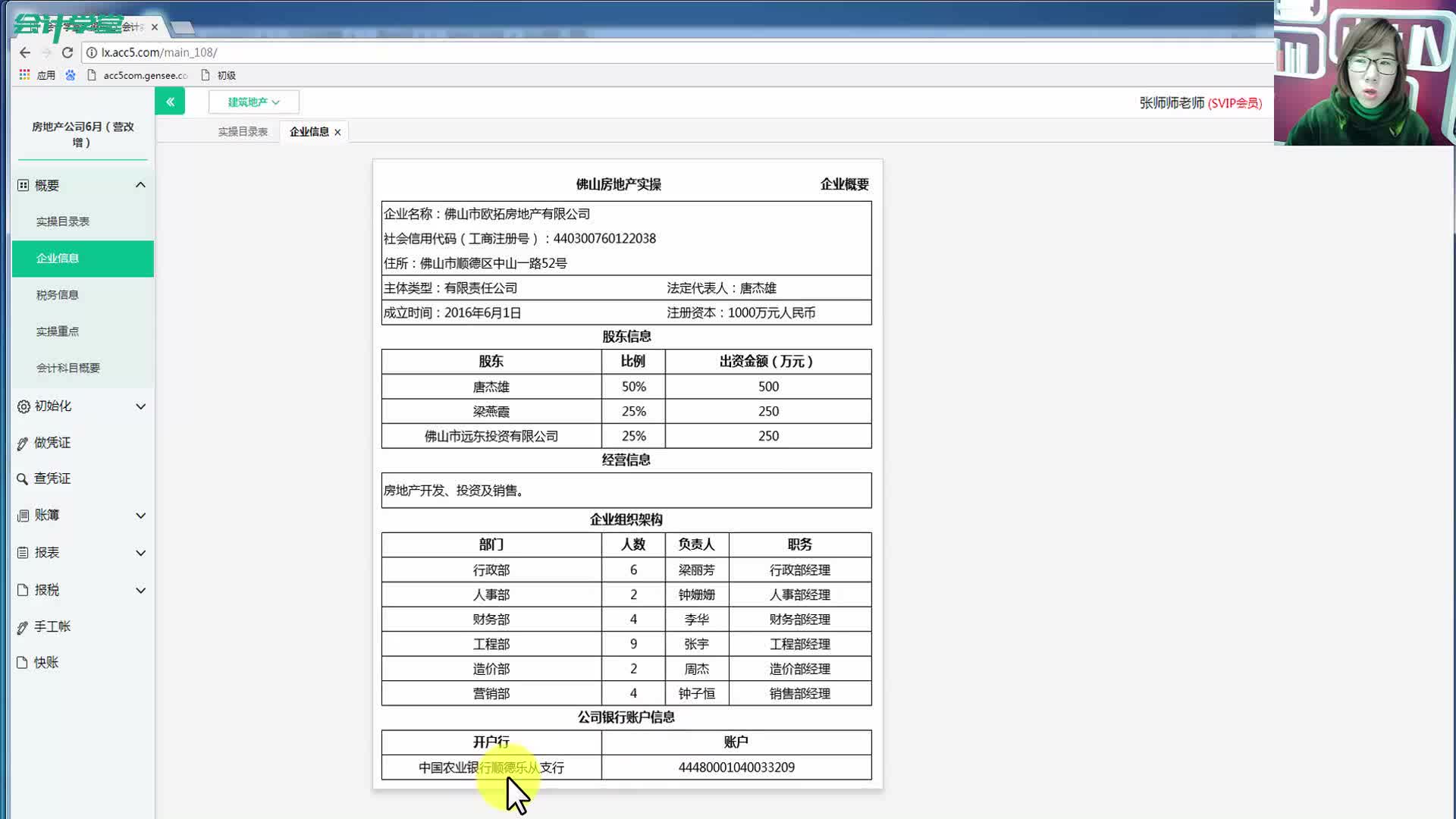The width and height of the screenshot is (1456, 819).
Task: Open 查凭证 with the magnifier icon
Action: tap(23, 479)
